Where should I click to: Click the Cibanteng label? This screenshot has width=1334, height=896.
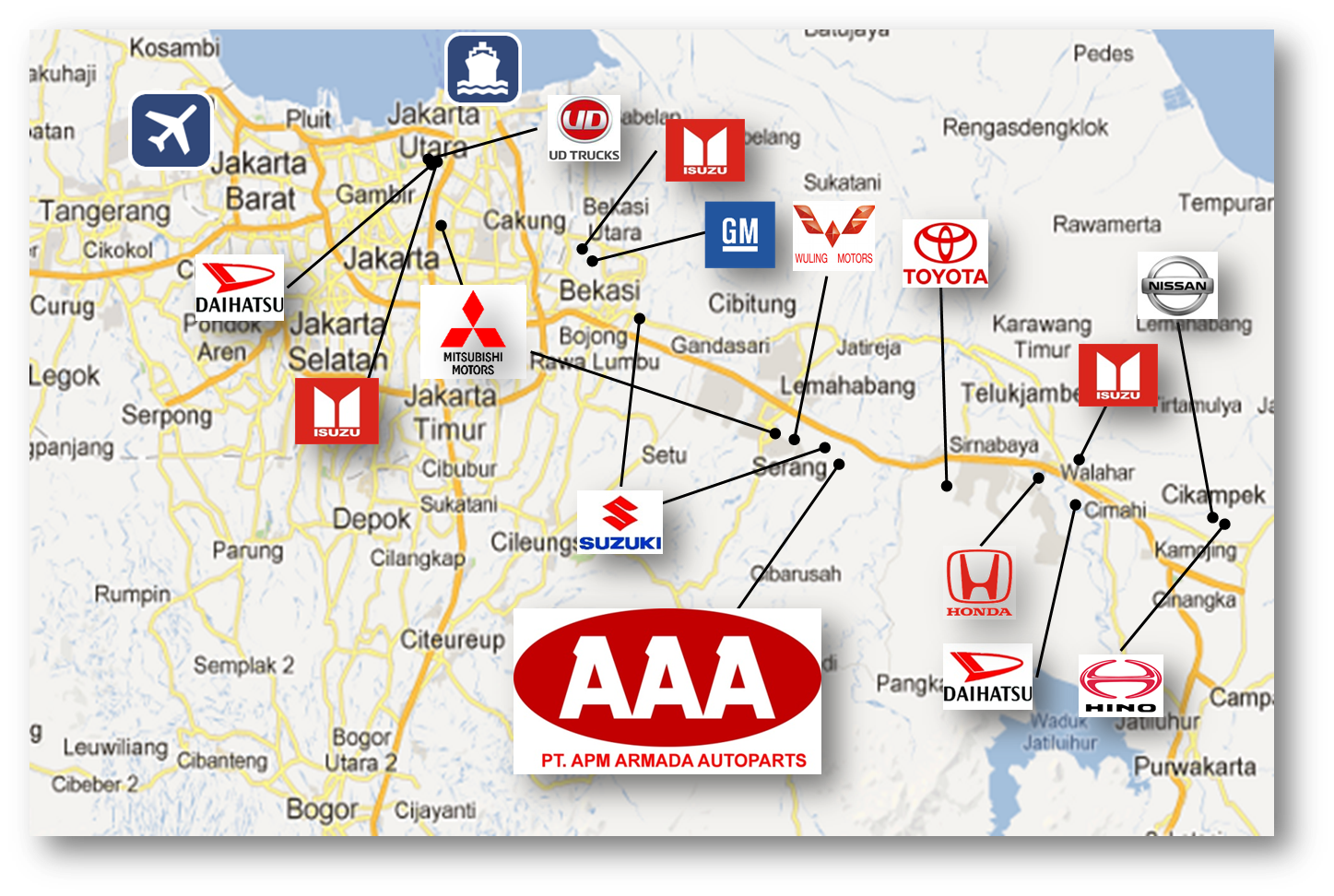(x=222, y=760)
